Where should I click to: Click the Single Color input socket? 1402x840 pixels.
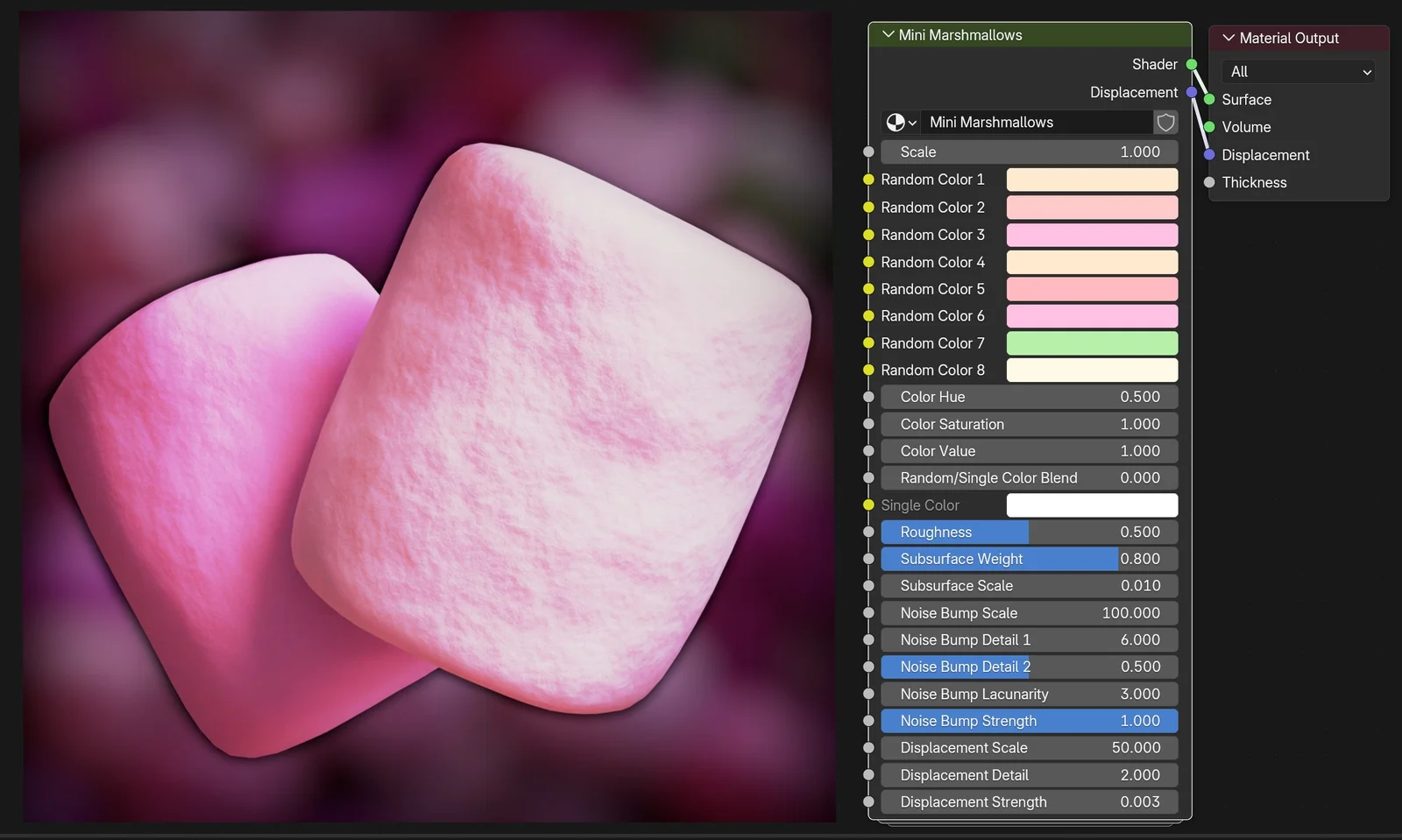868,505
